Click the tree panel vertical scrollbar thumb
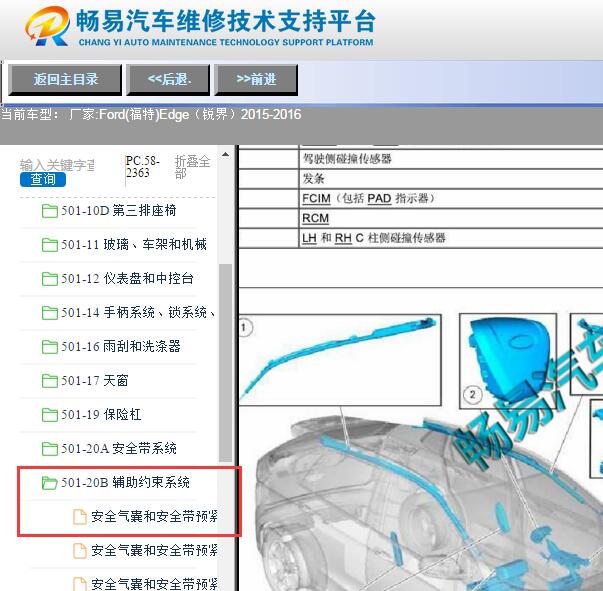The width and height of the screenshot is (603, 591). tap(225, 363)
